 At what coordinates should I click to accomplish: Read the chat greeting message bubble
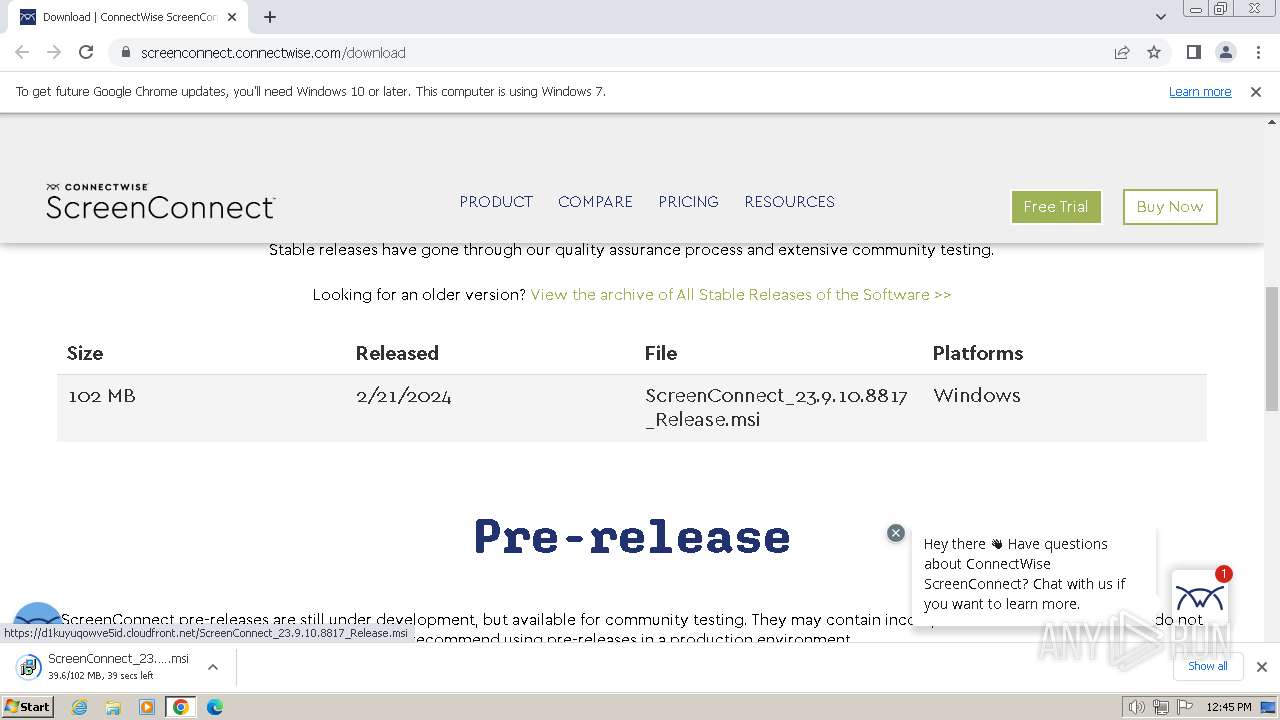tap(1033, 574)
